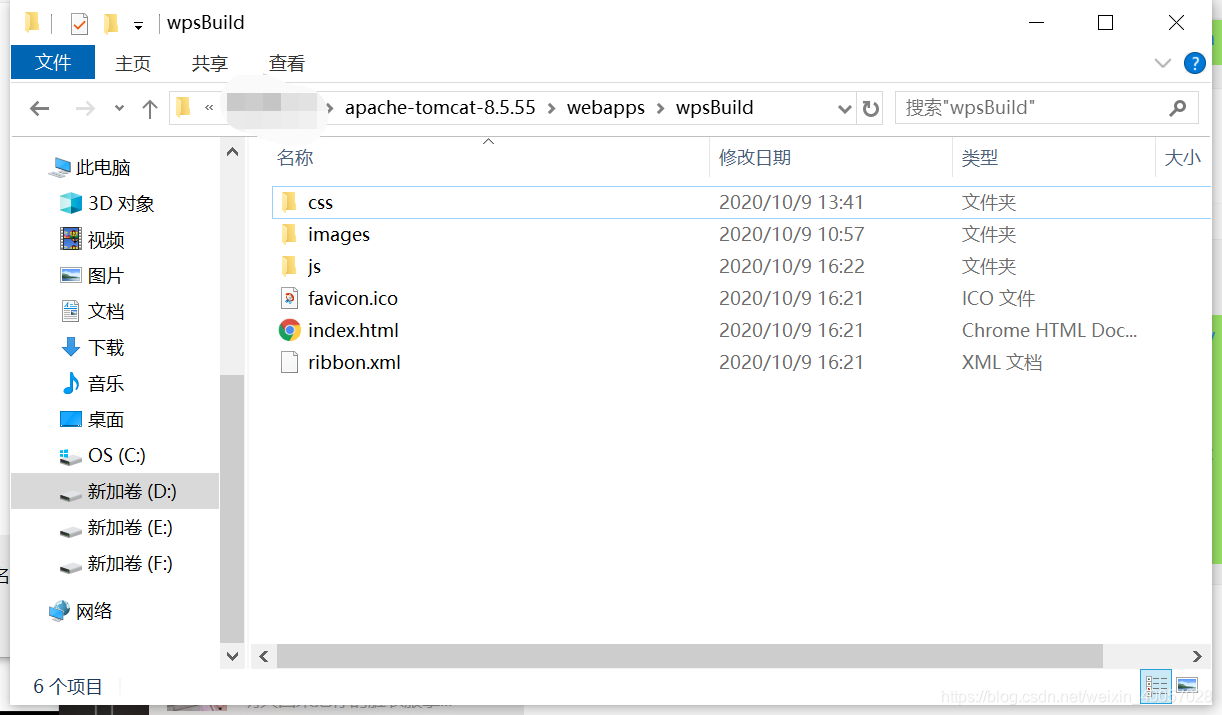Click the horizontal scrollbar right arrow
The height and width of the screenshot is (715, 1222).
(x=1197, y=656)
